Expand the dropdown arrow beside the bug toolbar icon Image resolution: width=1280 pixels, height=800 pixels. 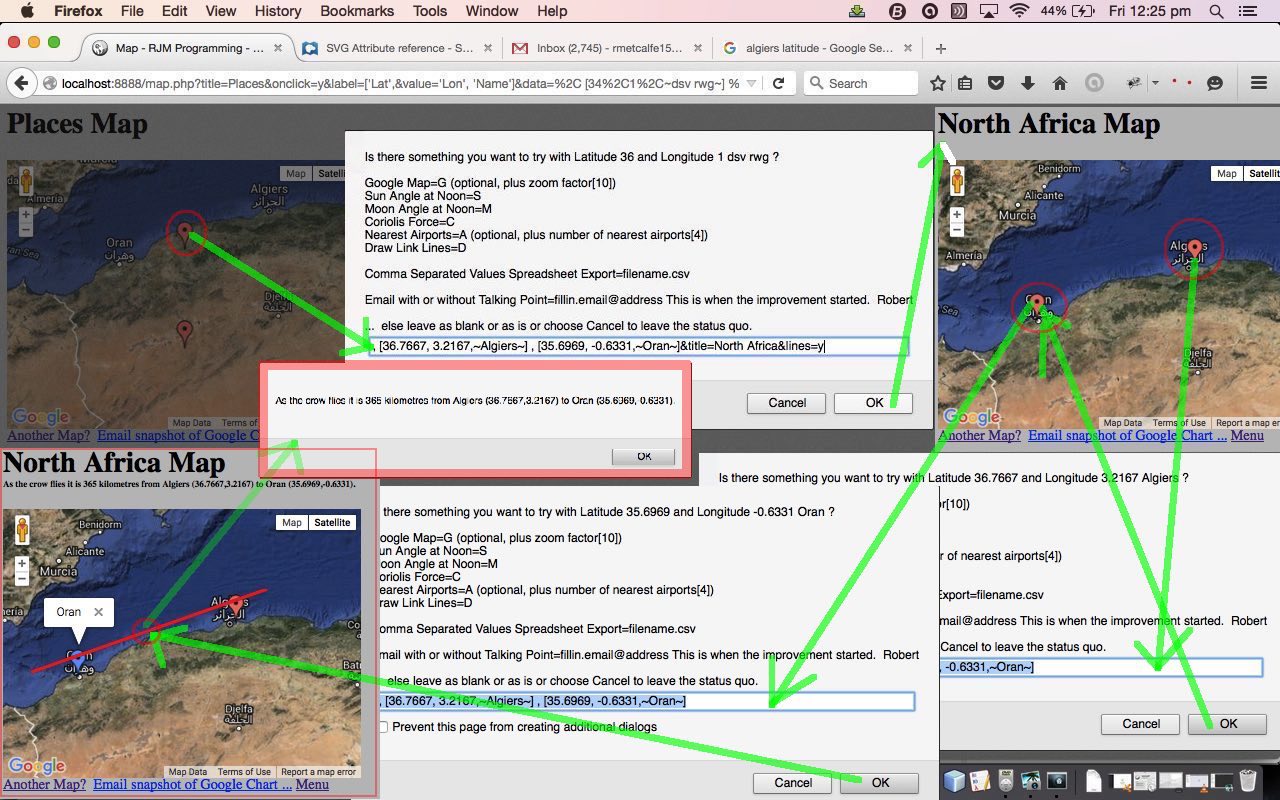click(x=1155, y=83)
